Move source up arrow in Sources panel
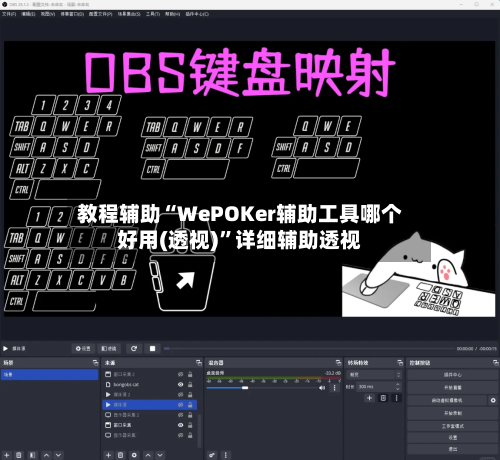 coord(148,455)
